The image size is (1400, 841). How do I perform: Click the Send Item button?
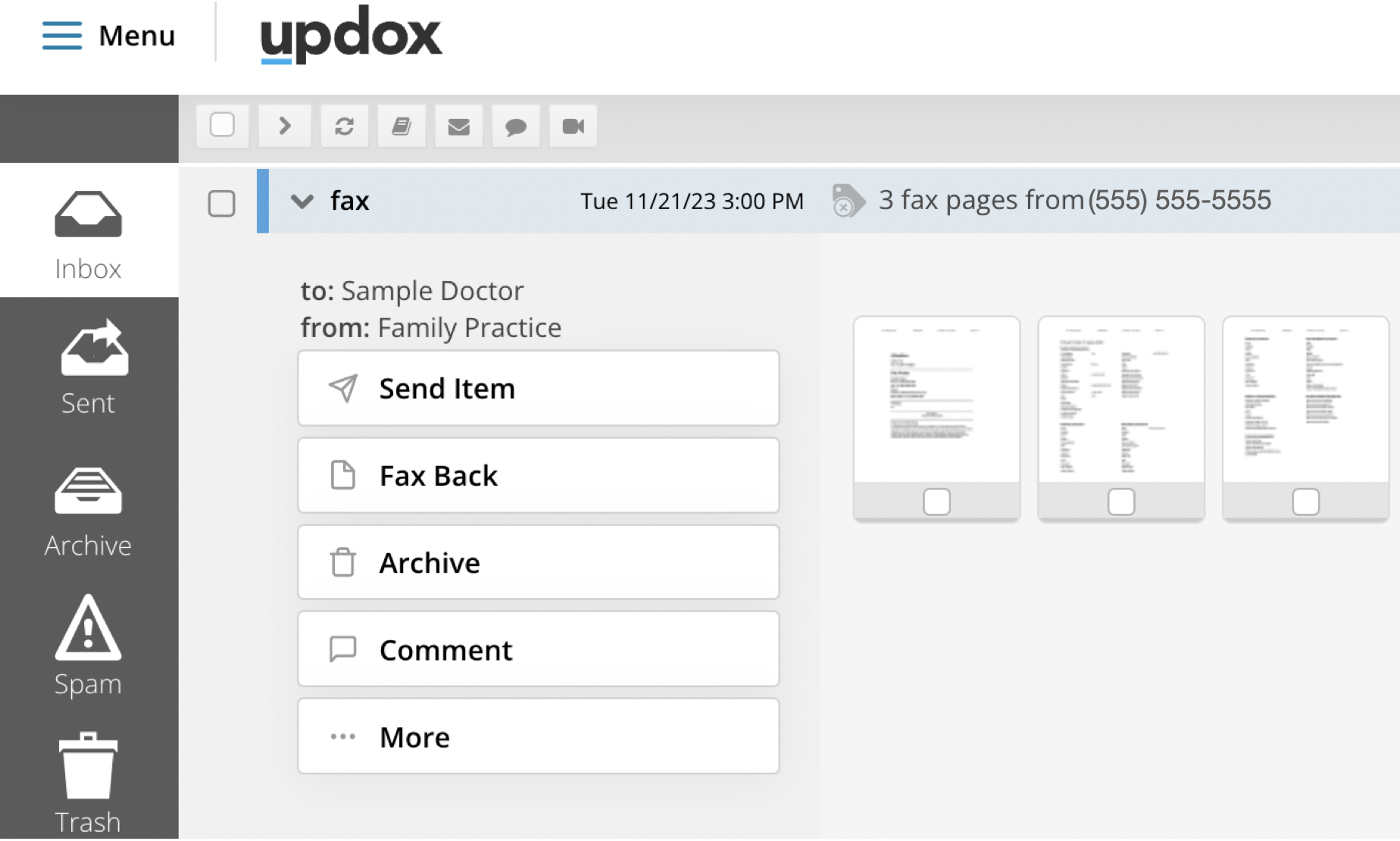click(x=539, y=388)
